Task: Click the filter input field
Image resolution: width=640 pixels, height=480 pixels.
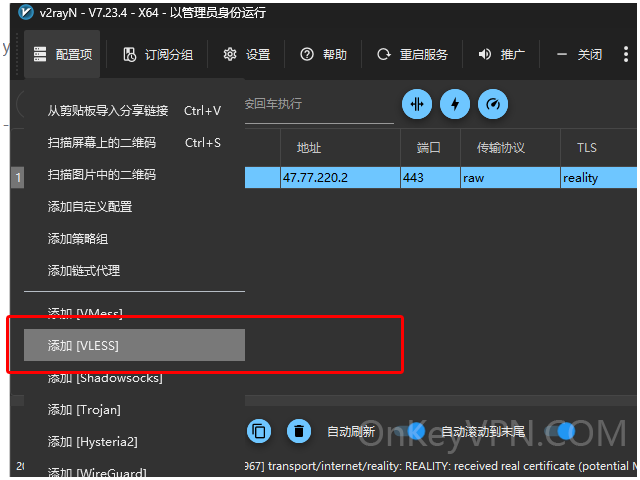Action: click(x=319, y=104)
